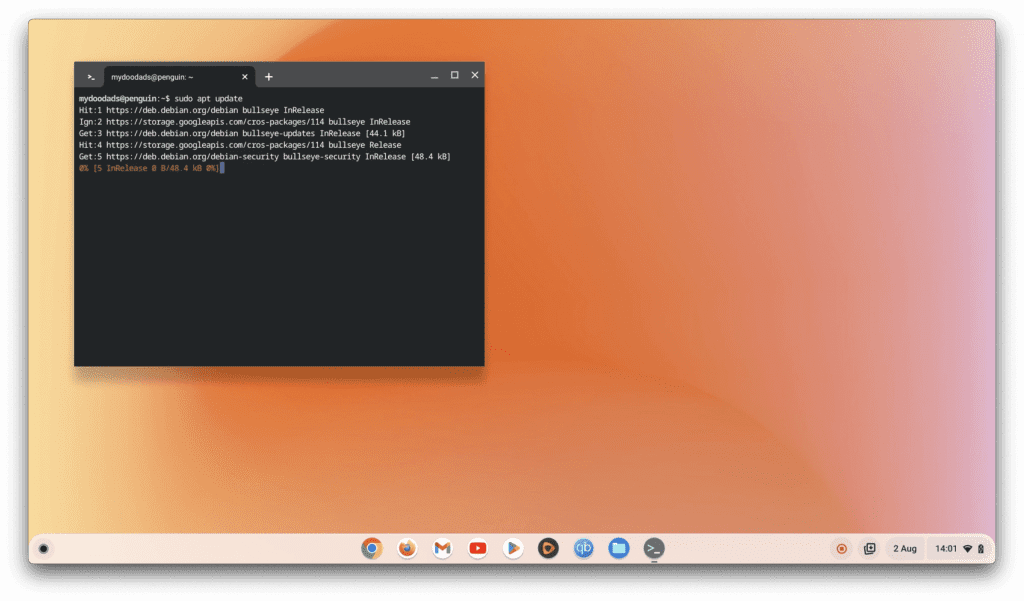Close the Terminal window
1024x601 pixels.
click(x=475, y=75)
